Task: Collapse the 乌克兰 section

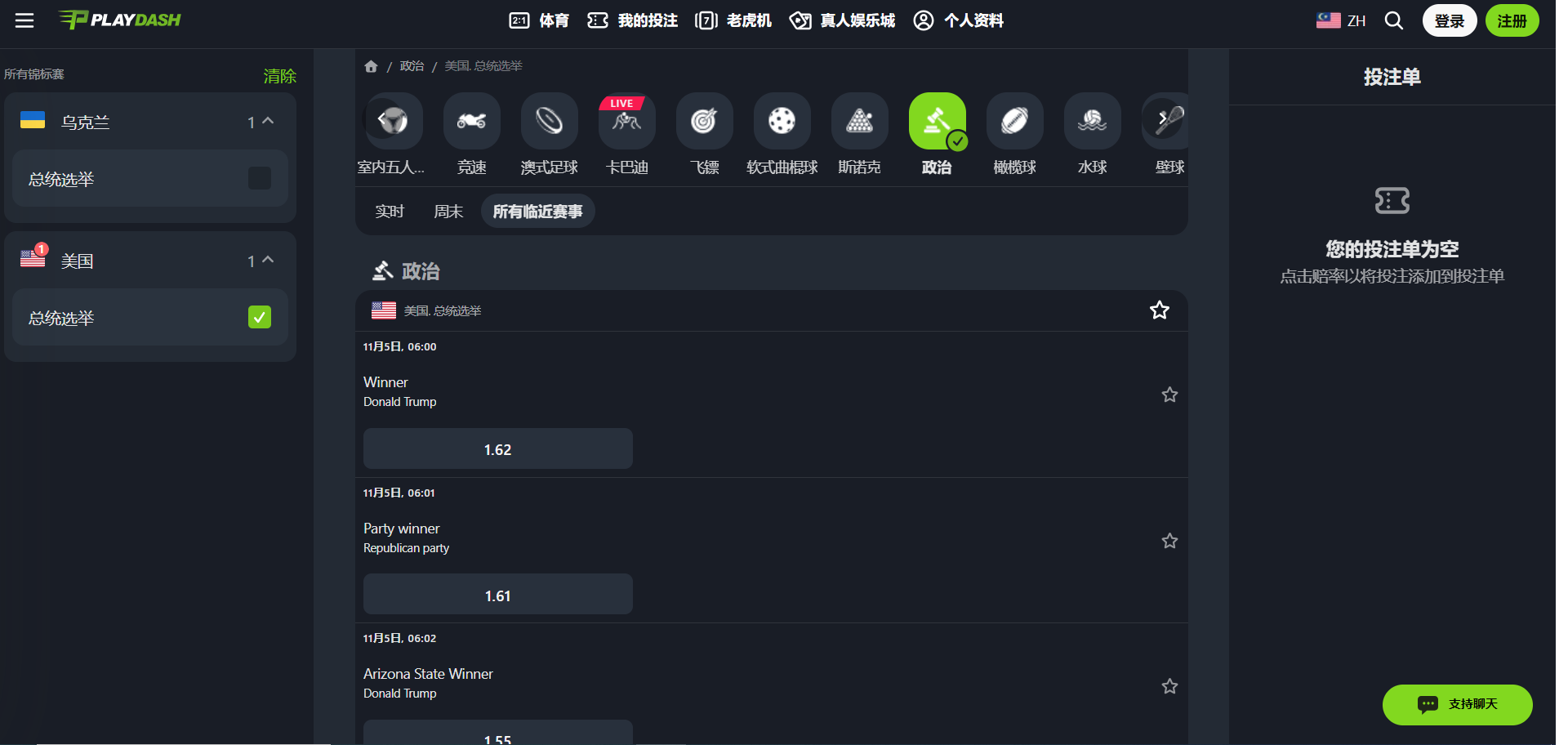Action: (x=268, y=122)
